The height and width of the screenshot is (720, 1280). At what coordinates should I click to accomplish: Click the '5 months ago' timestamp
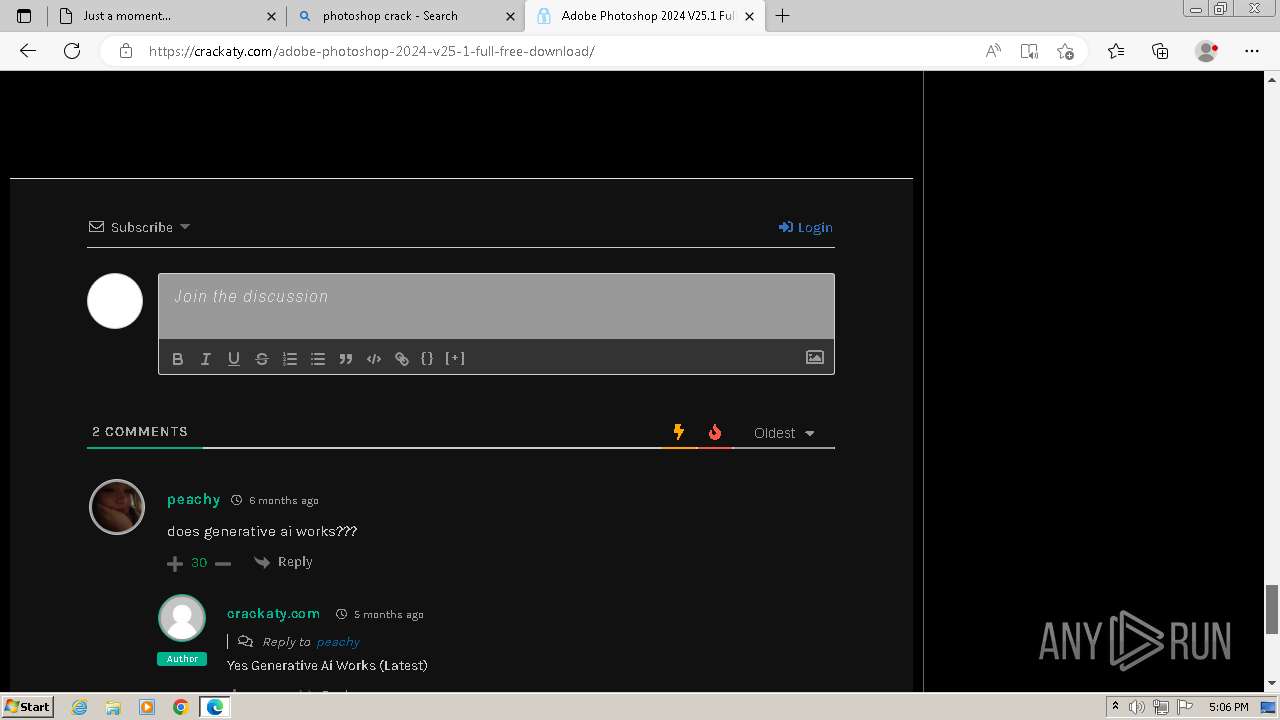tap(389, 614)
